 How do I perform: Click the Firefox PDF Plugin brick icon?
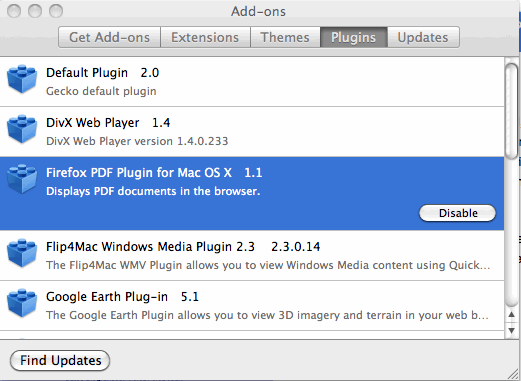pyautogui.click(x=22, y=179)
